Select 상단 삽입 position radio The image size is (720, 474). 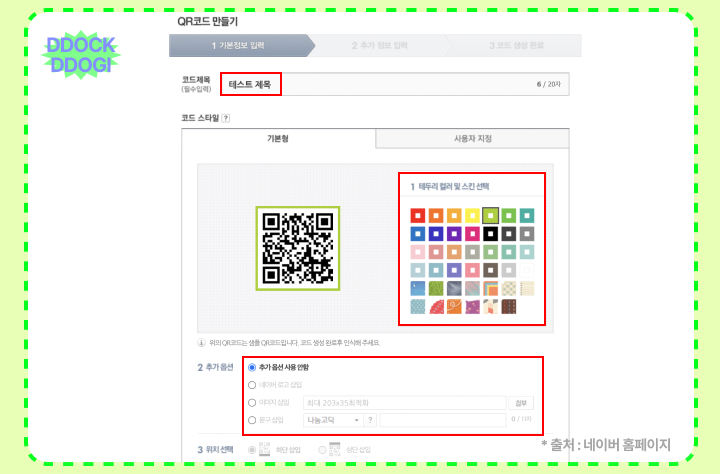[x=322, y=450]
